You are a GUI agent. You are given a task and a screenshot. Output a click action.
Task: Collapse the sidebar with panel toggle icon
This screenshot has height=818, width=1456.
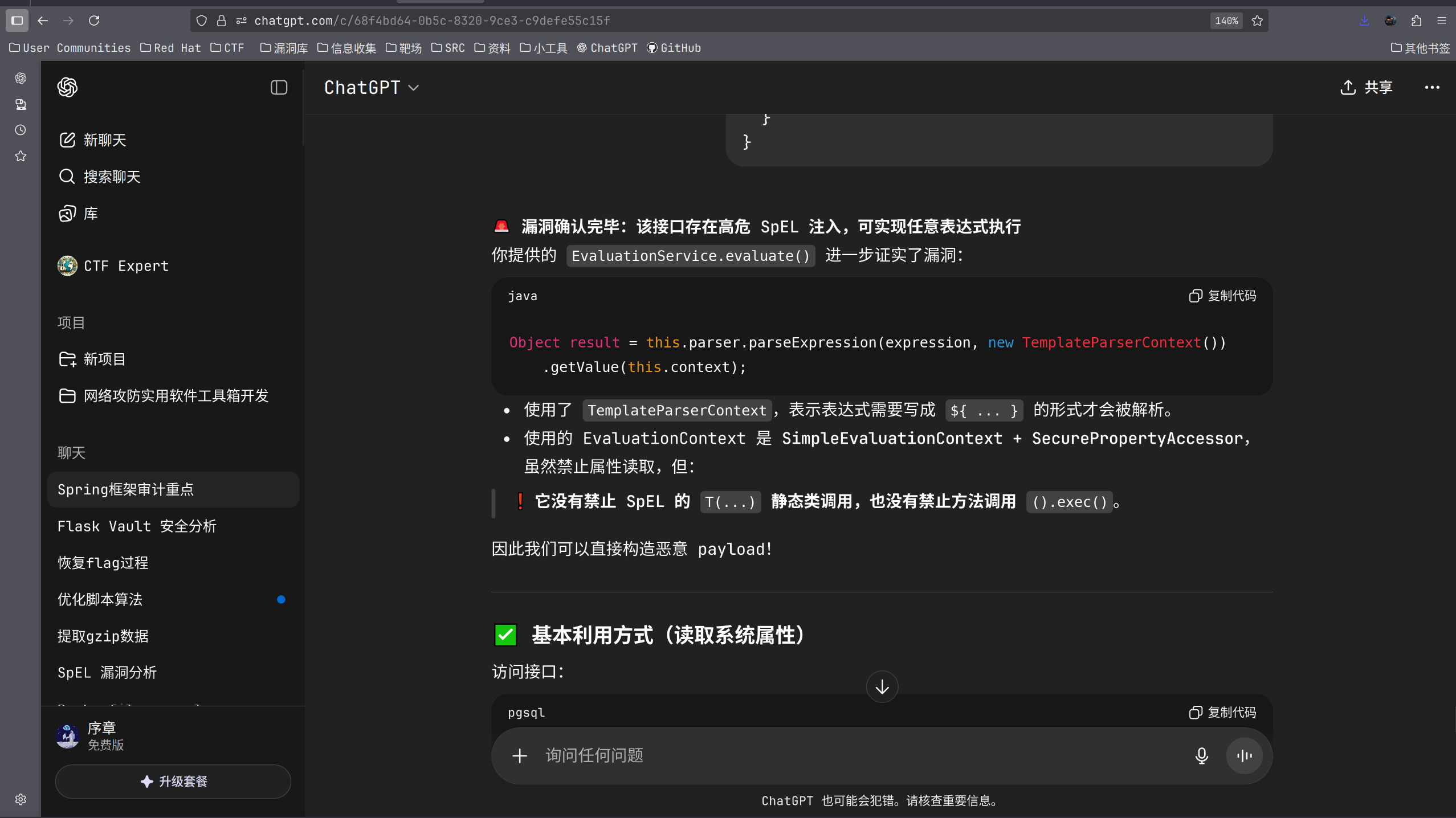[x=279, y=87]
